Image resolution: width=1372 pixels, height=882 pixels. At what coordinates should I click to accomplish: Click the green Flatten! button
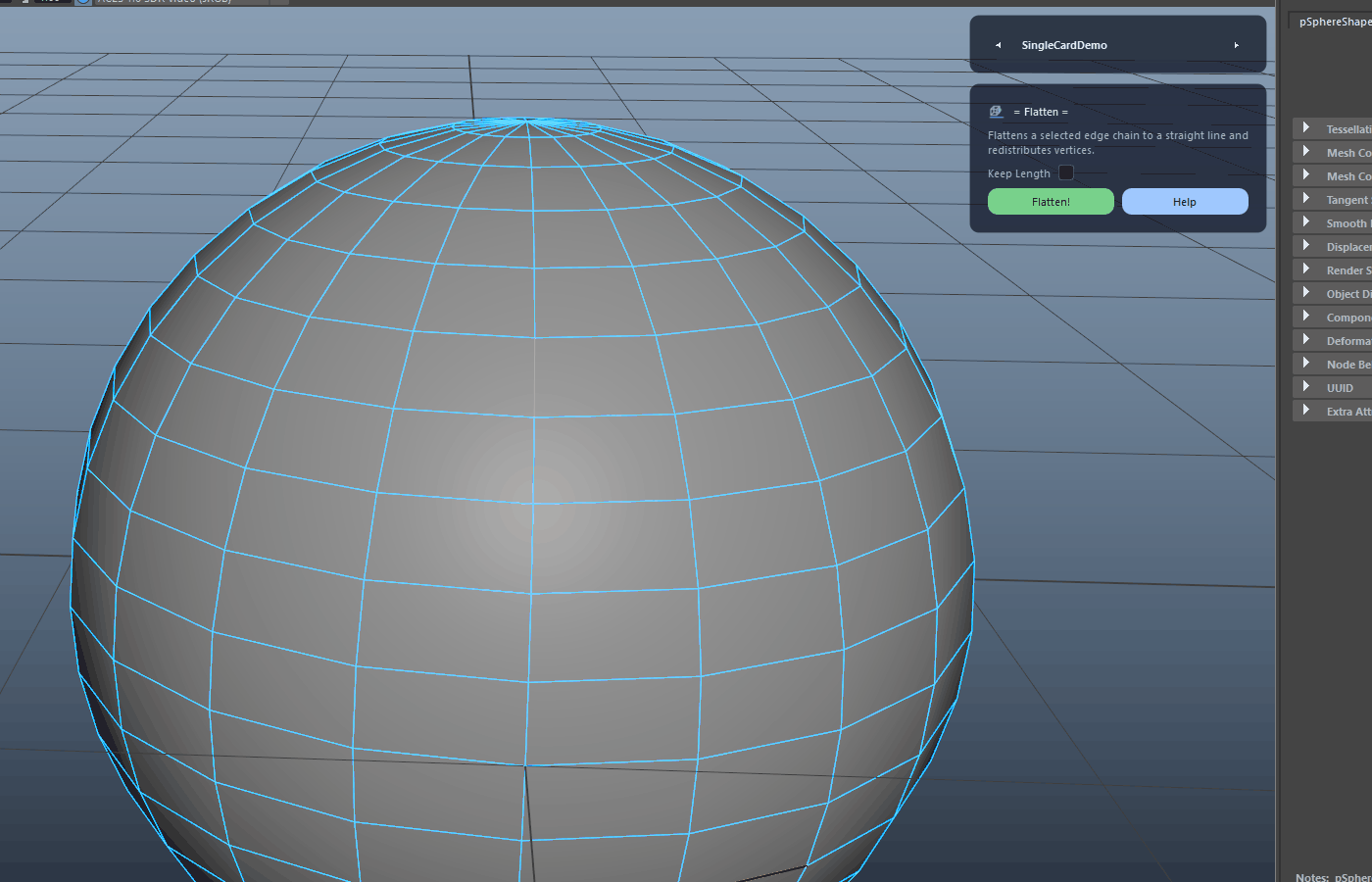(1051, 201)
